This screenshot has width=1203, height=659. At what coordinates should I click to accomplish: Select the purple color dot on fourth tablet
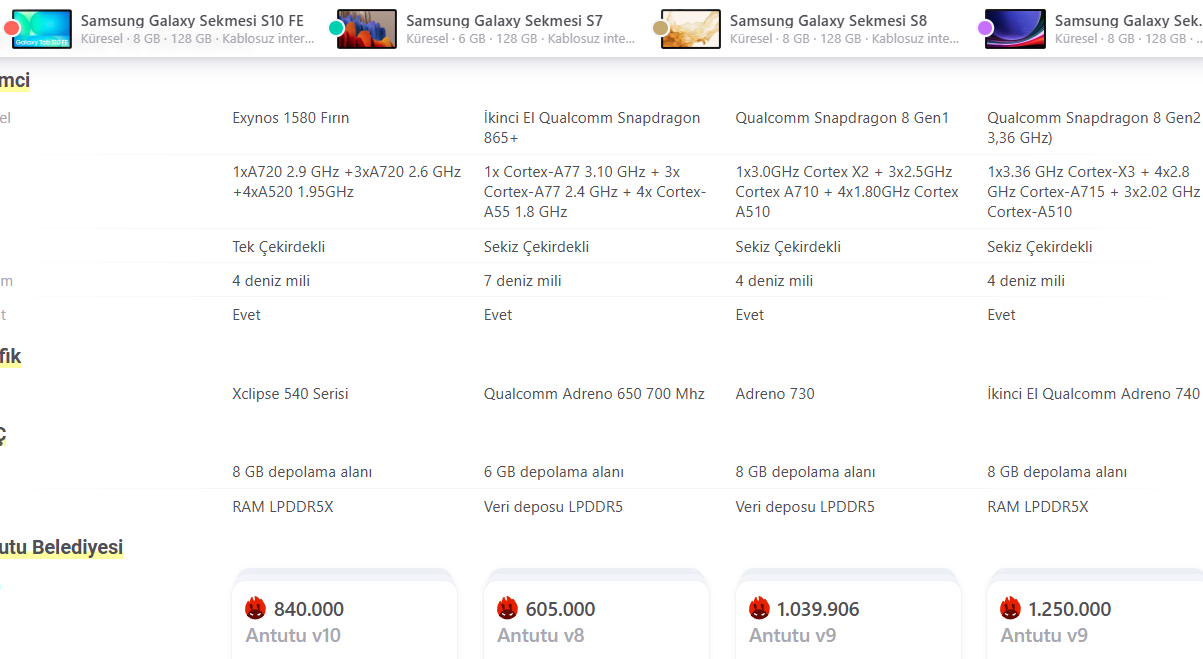pyautogui.click(x=985, y=28)
